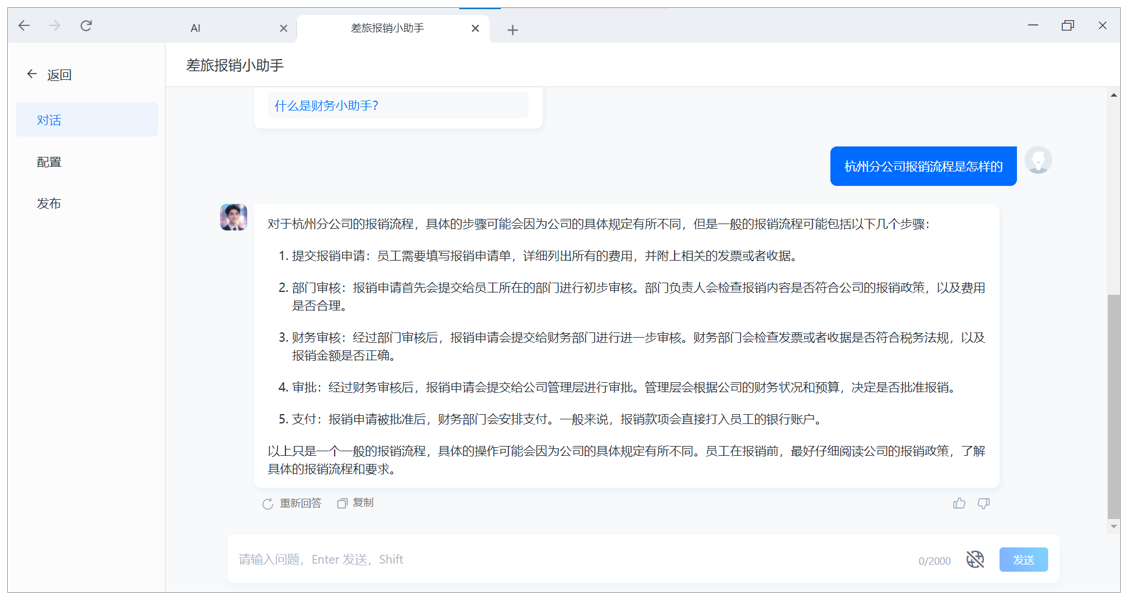This screenshot has height=603, width=1130.
Task: Close the AI tab
Action: pyautogui.click(x=283, y=28)
